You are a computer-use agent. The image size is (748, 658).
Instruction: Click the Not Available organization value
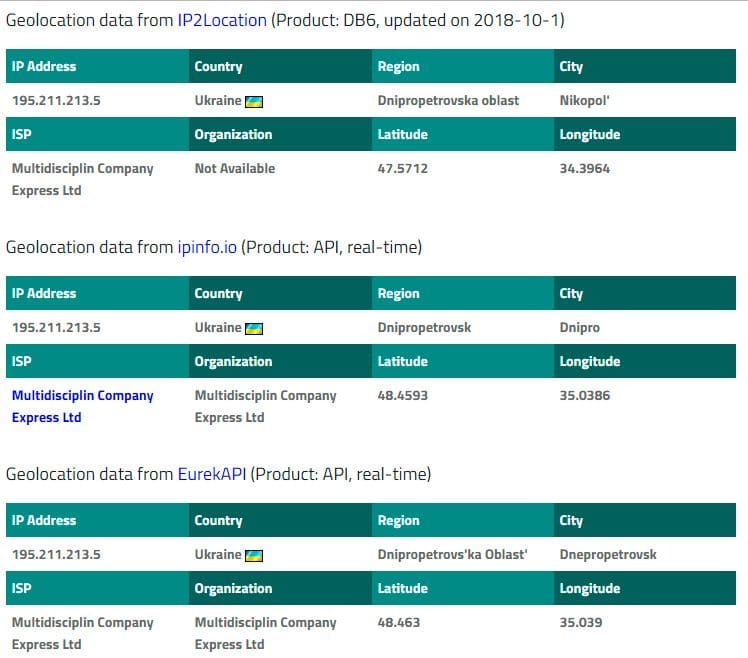pos(235,168)
